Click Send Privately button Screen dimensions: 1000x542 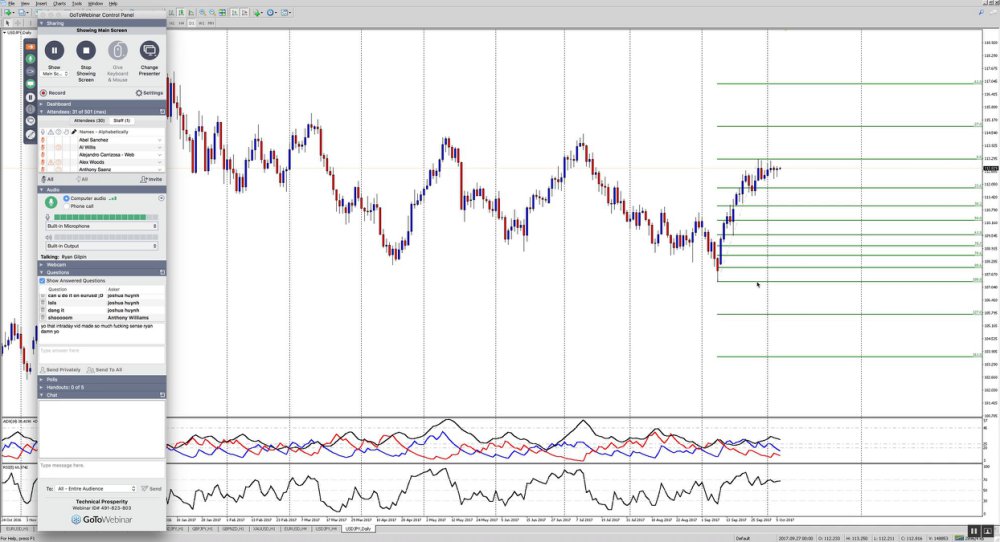61,370
